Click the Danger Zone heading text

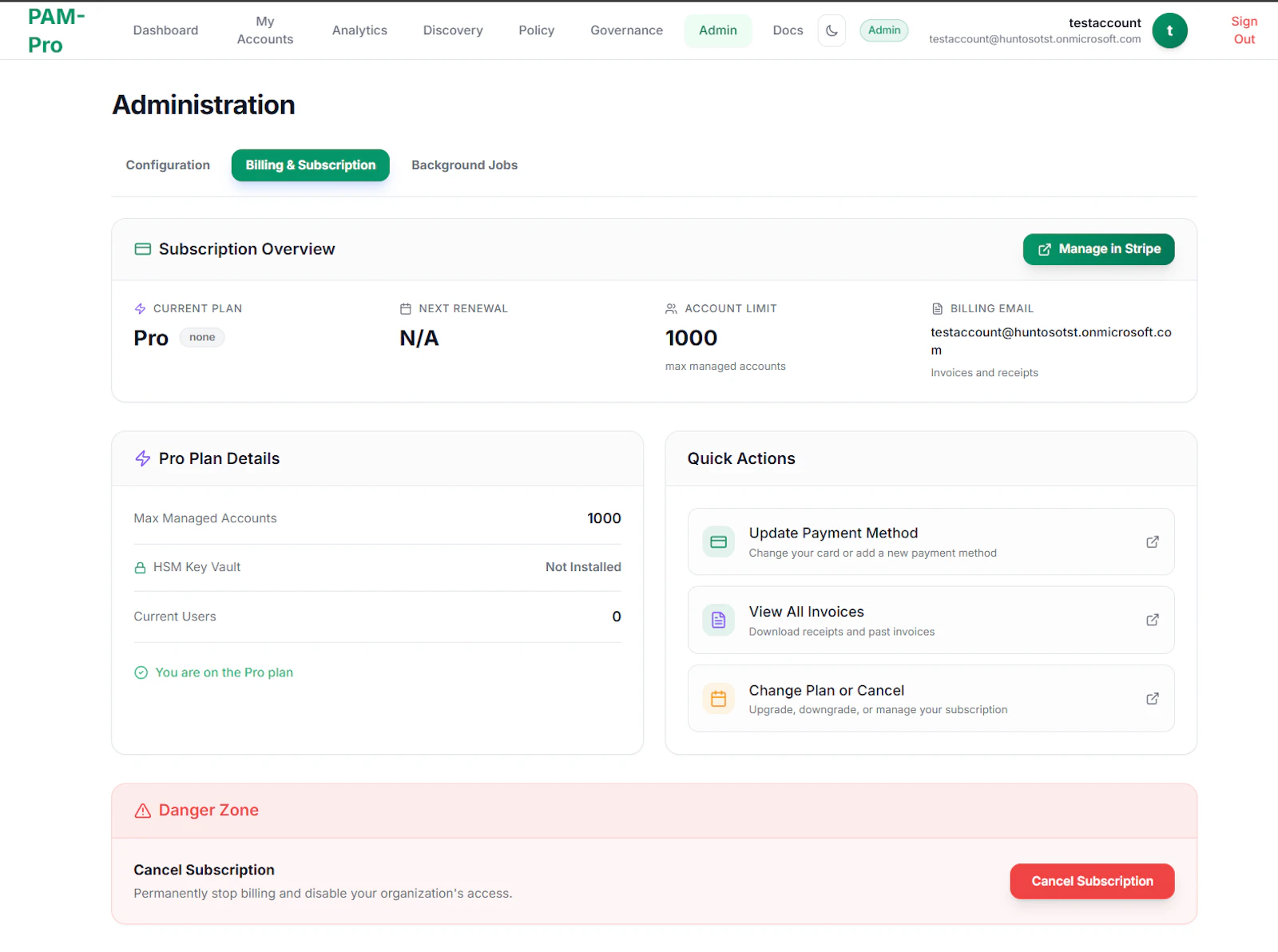(208, 811)
